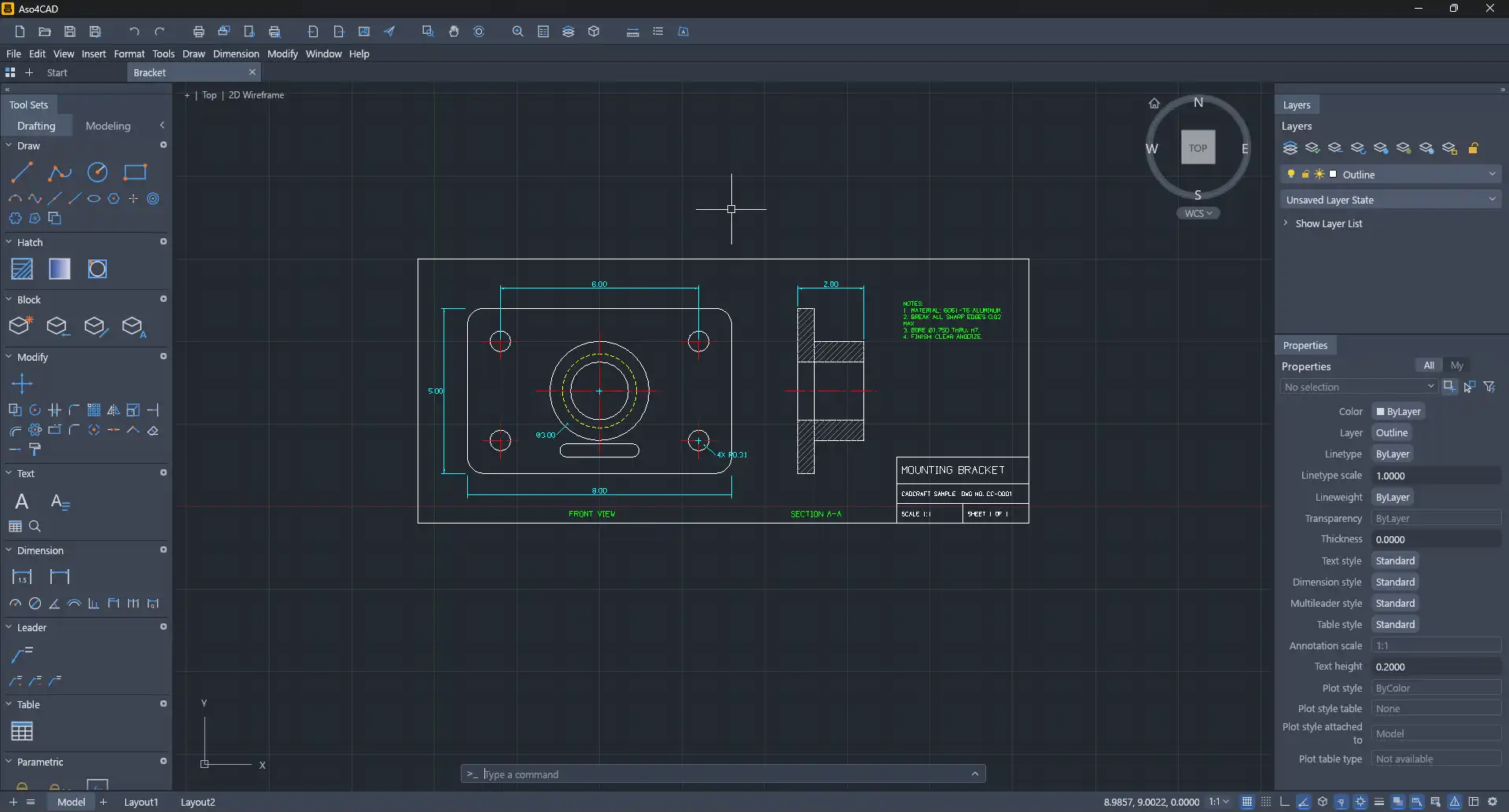Click the Hatch pattern tool
The image size is (1509, 812).
point(22,269)
